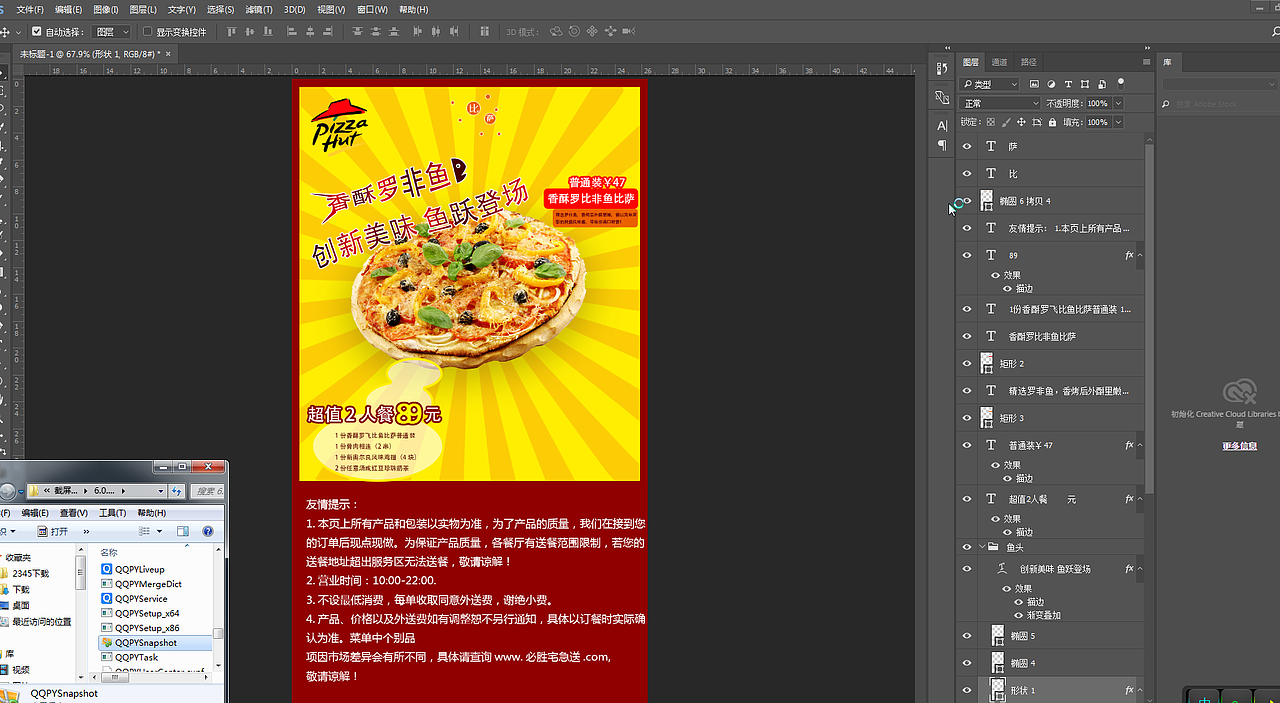Collapse effects of the 普通装￥47 layer

tap(1139, 446)
